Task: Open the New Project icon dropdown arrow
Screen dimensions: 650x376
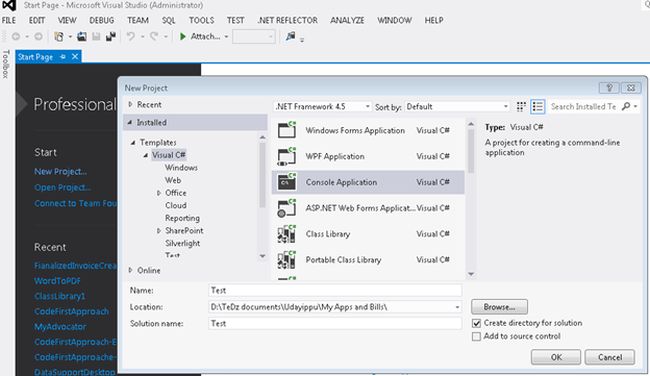Action: click(70, 36)
